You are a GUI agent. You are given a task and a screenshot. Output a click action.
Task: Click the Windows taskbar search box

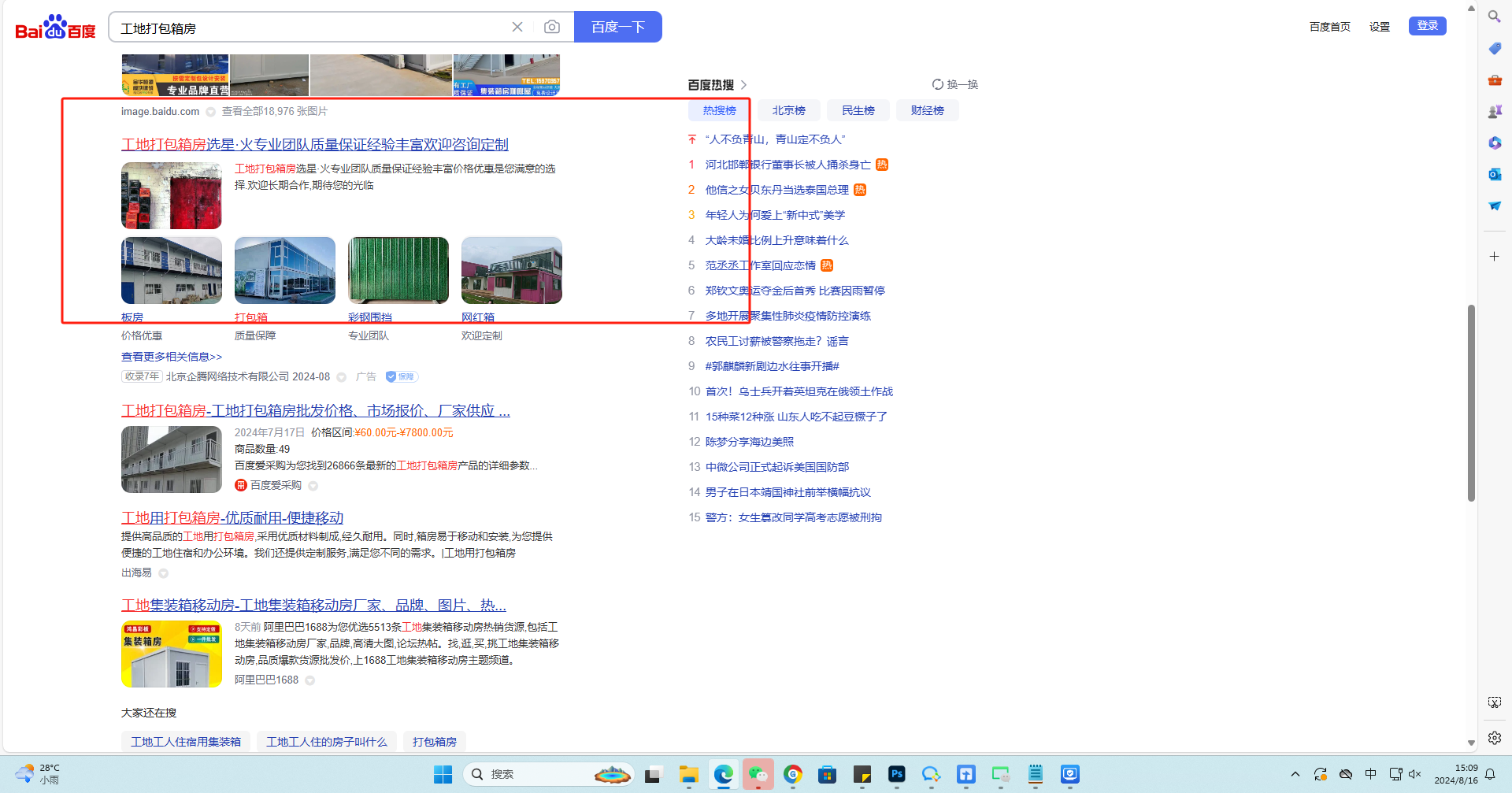tap(549, 775)
